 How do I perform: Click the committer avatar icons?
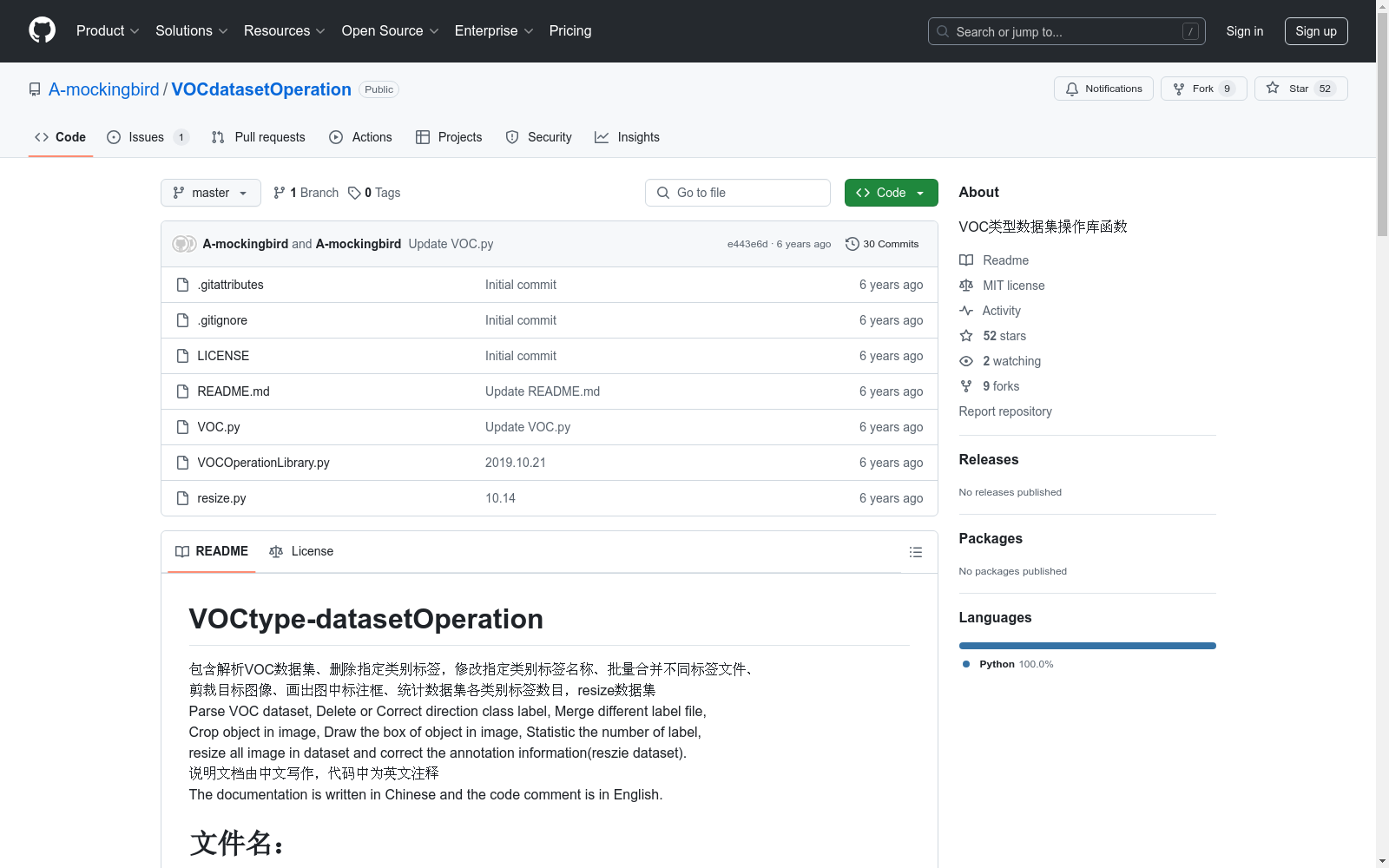(x=184, y=244)
